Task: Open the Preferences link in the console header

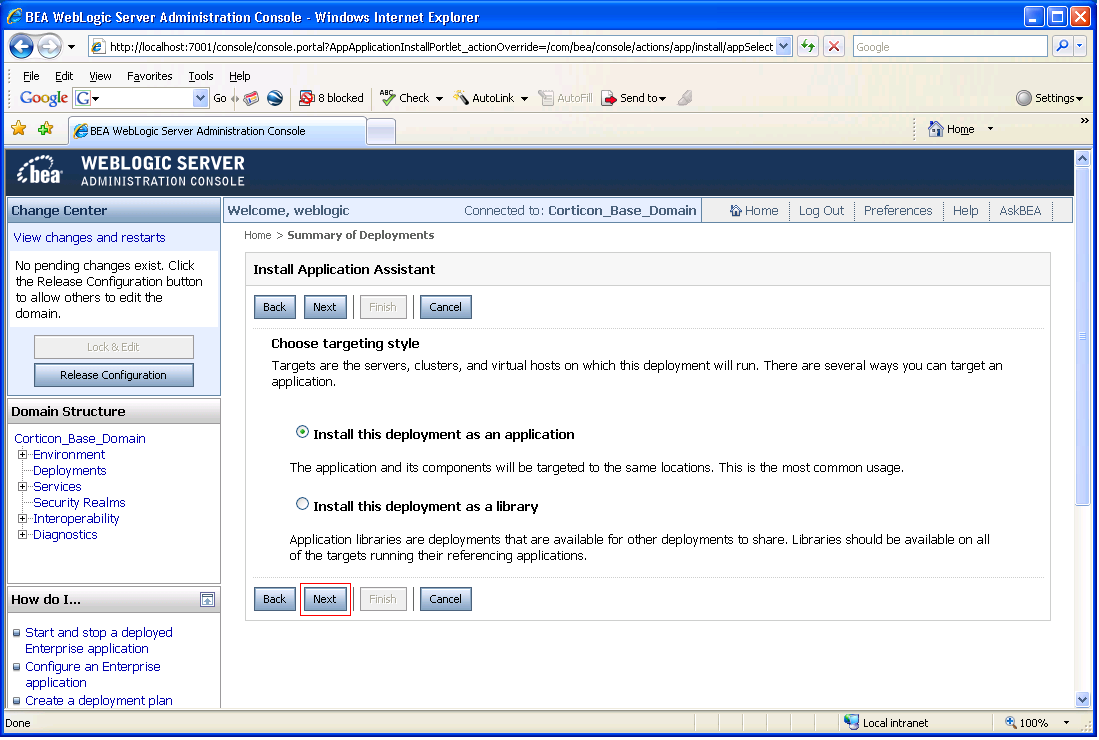Action: click(x=898, y=211)
